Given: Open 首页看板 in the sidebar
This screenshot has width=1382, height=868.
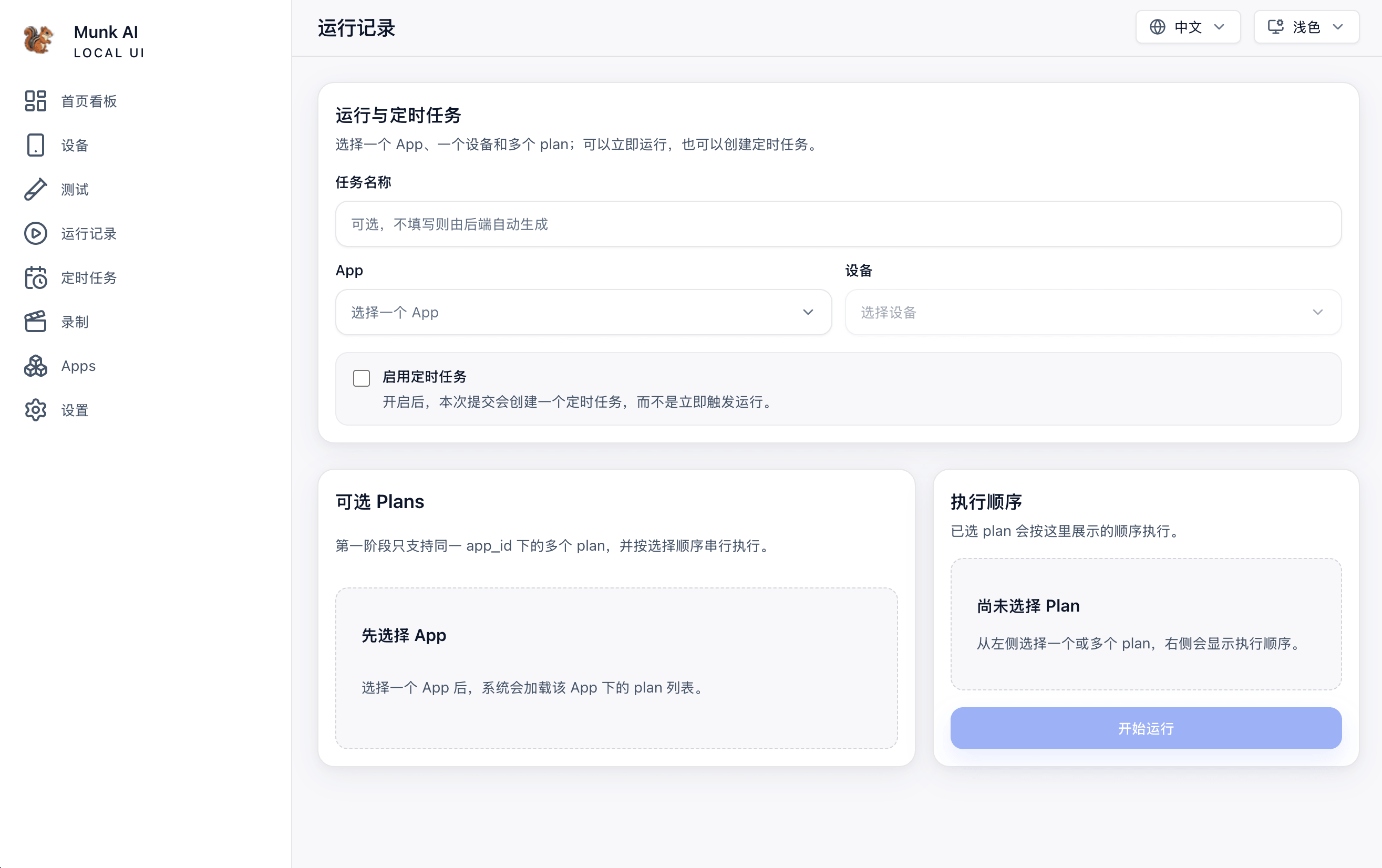Looking at the screenshot, I should point(89,101).
